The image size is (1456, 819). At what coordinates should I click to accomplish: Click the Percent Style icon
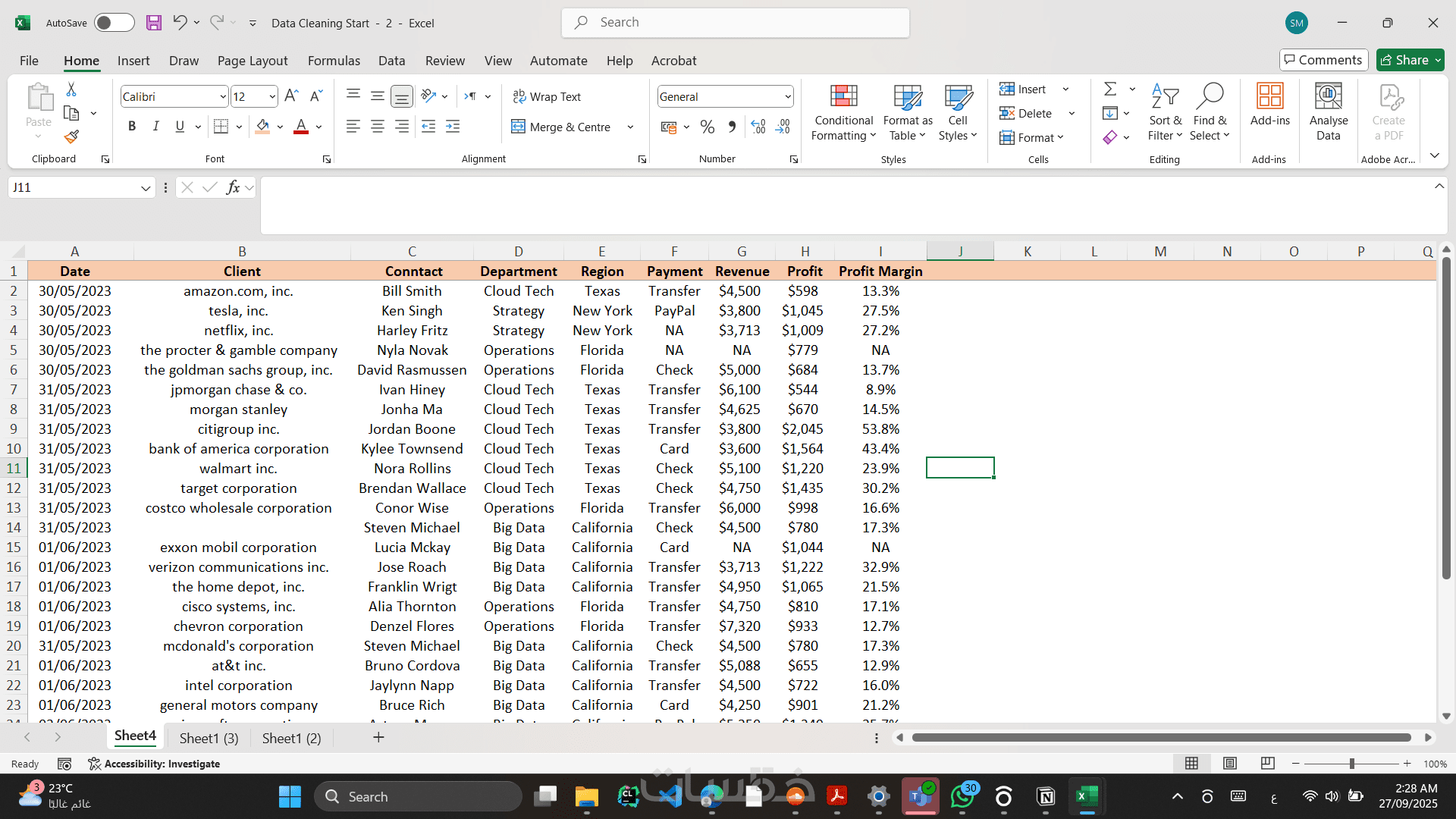[708, 127]
